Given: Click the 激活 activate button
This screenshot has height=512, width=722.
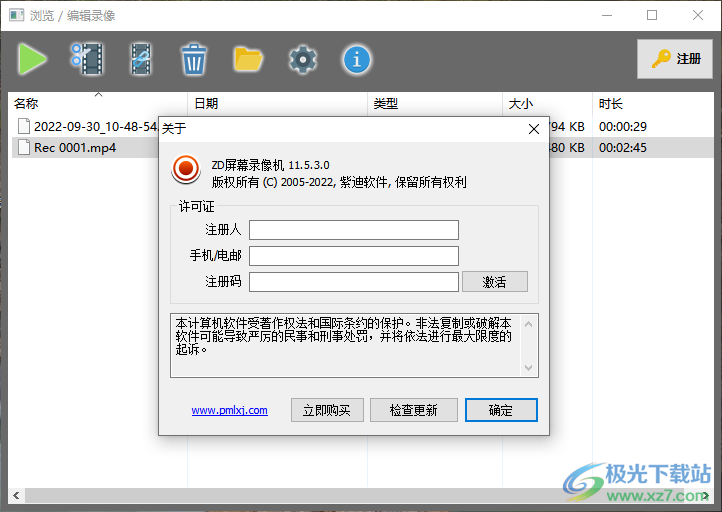Looking at the screenshot, I should [x=495, y=282].
